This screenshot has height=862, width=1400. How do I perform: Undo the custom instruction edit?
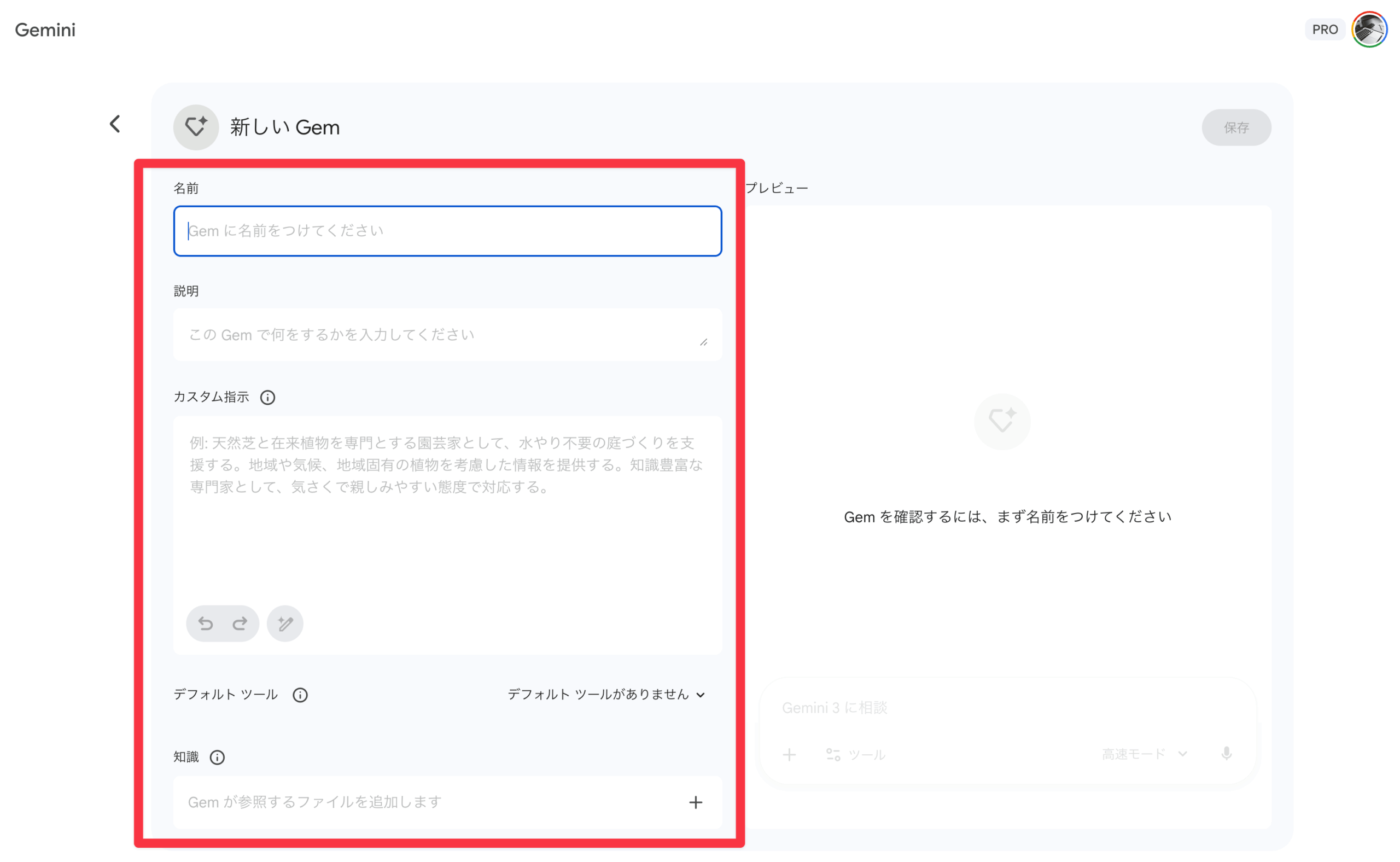point(206,623)
